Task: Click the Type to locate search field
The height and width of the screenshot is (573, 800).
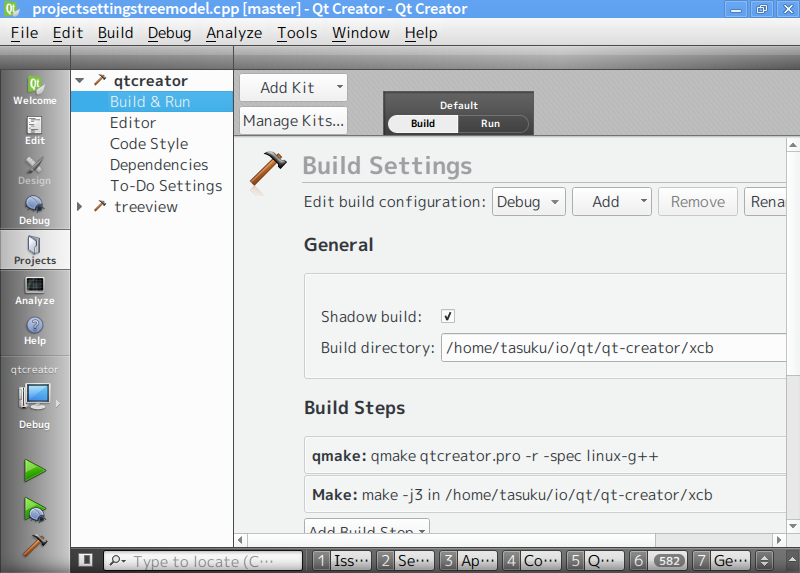Action: (203, 561)
